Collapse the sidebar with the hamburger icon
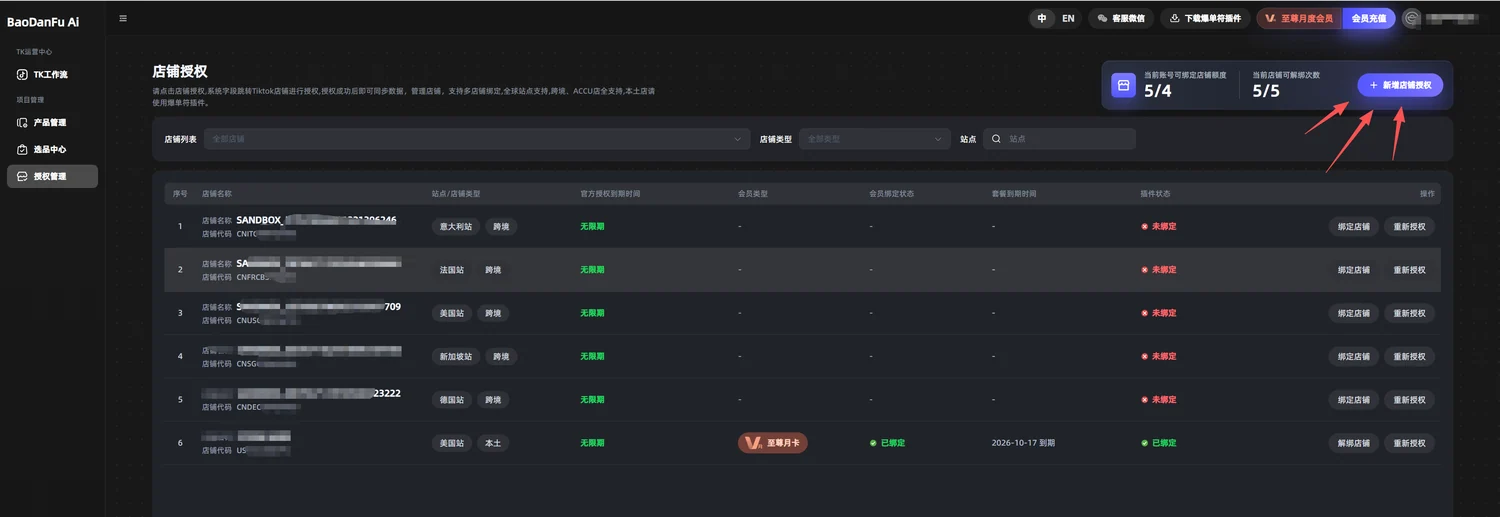Viewport: 1500px width, 517px height. (123, 18)
